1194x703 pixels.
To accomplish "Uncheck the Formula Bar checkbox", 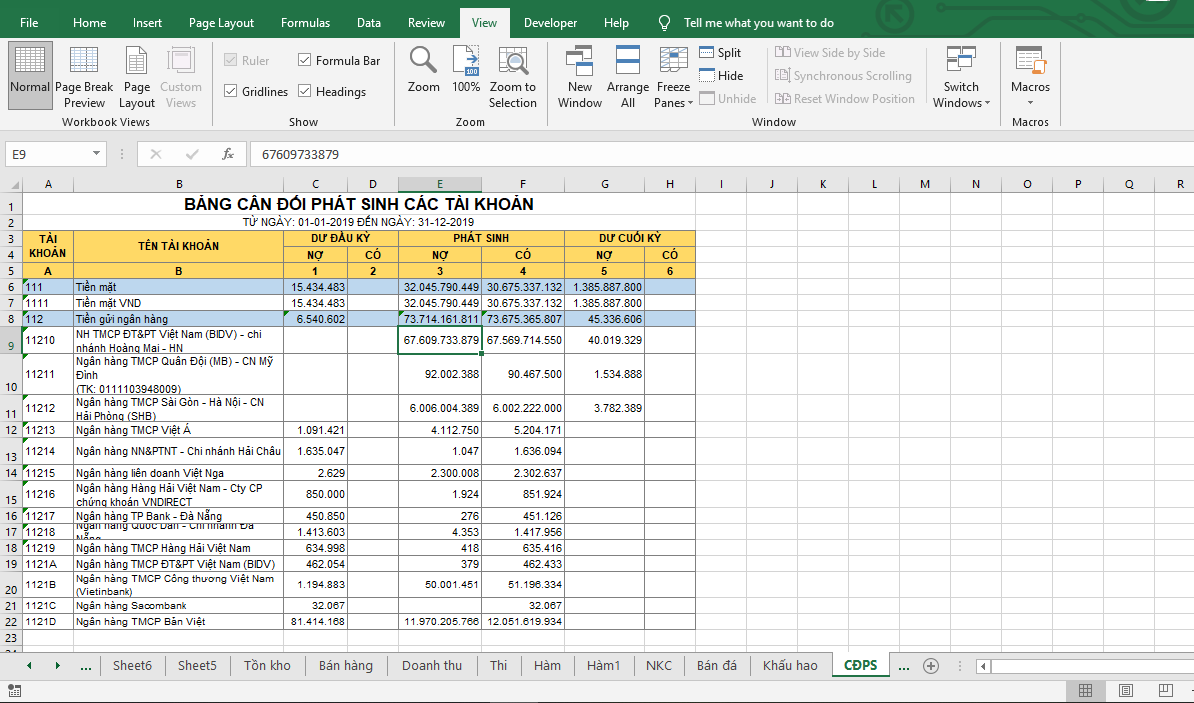I will 305,61.
